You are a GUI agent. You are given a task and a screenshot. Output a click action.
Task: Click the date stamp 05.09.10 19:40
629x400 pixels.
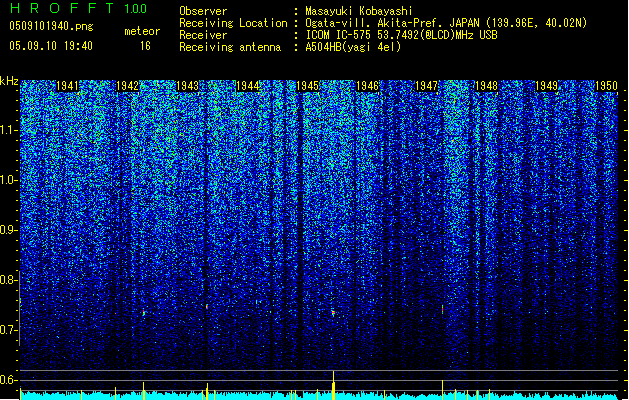[x=51, y=46]
